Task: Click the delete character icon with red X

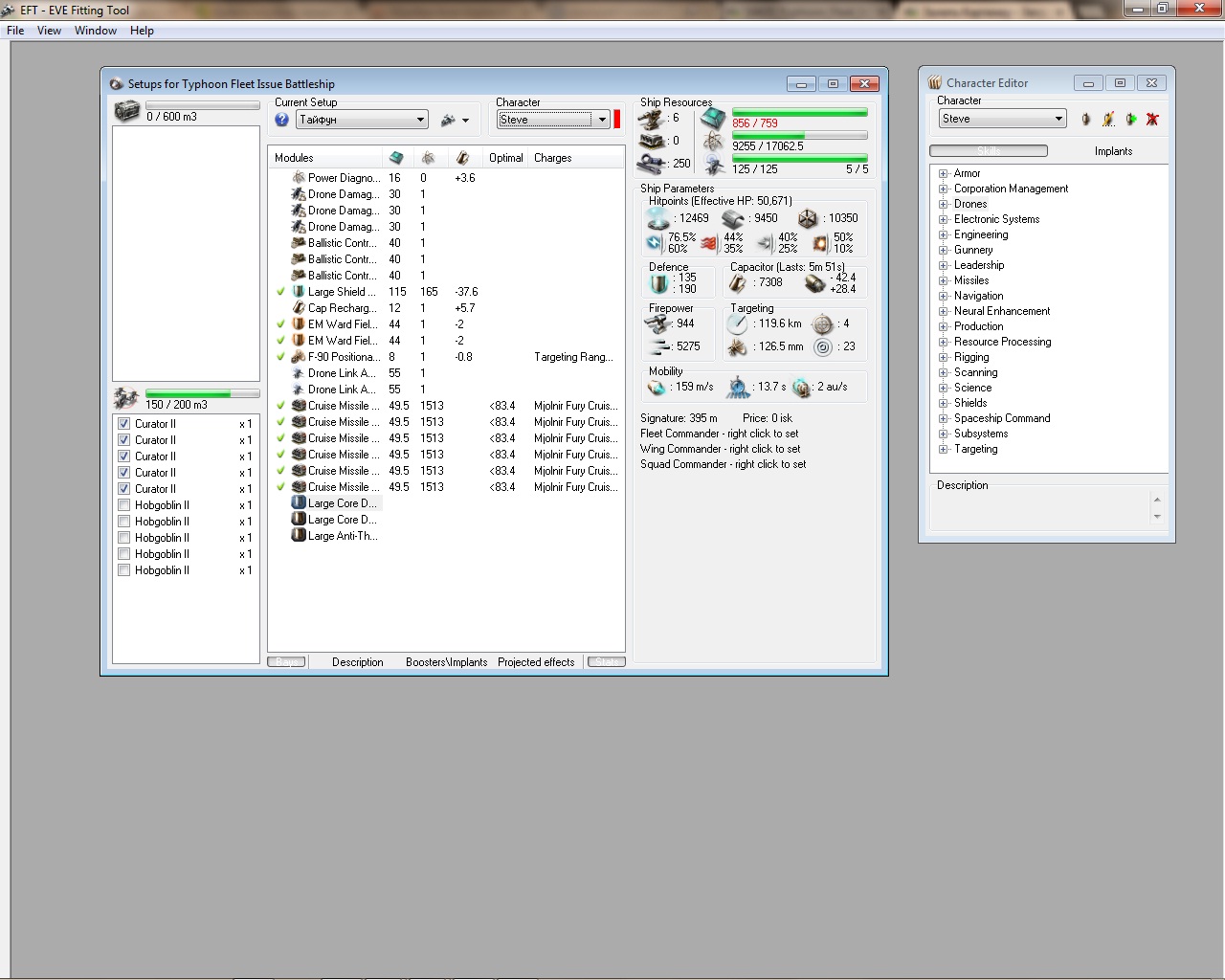Action: pyautogui.click(x=1152, y=120)
